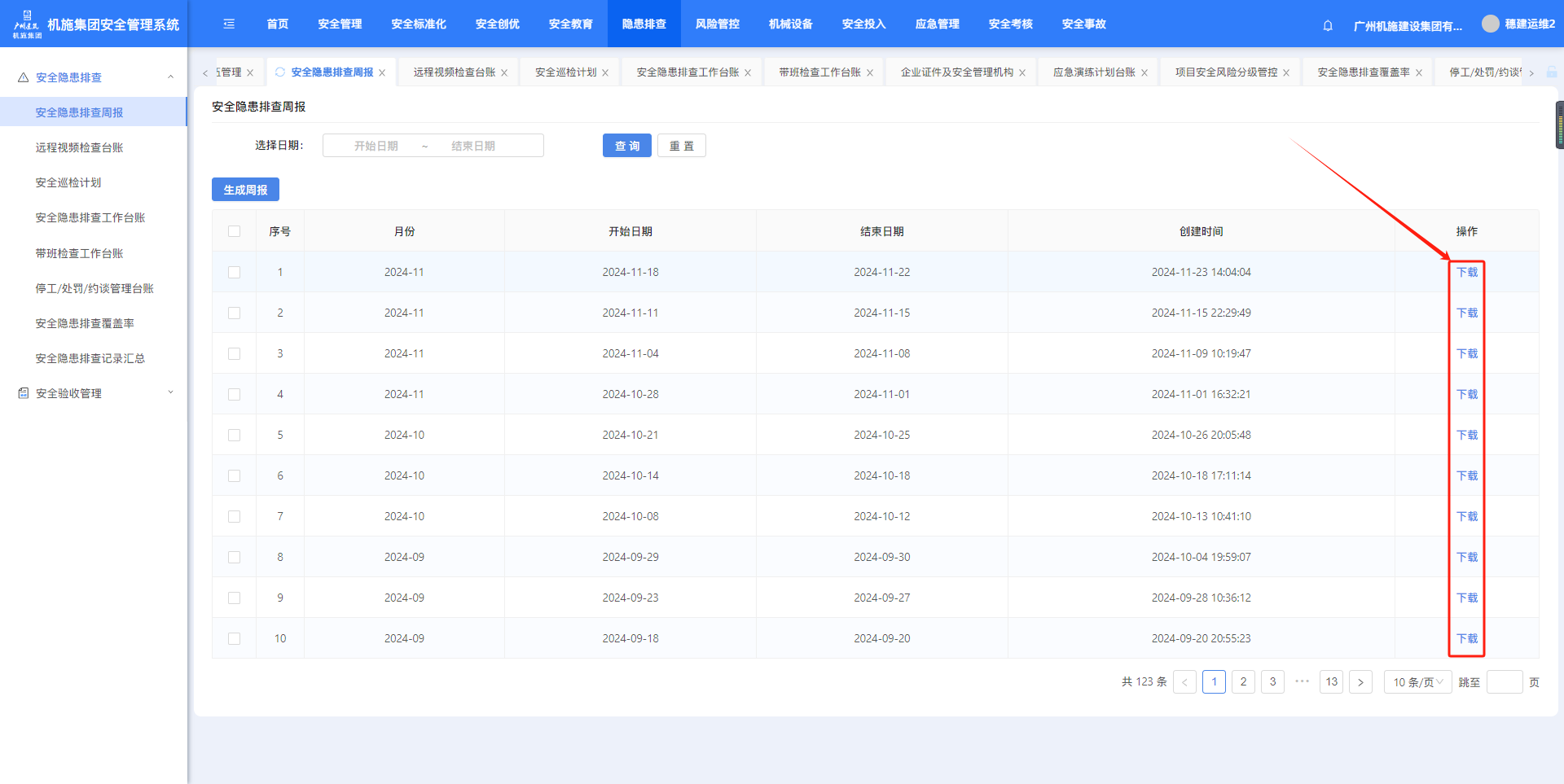Tick the checkbox for row 1

coord(235,272)
